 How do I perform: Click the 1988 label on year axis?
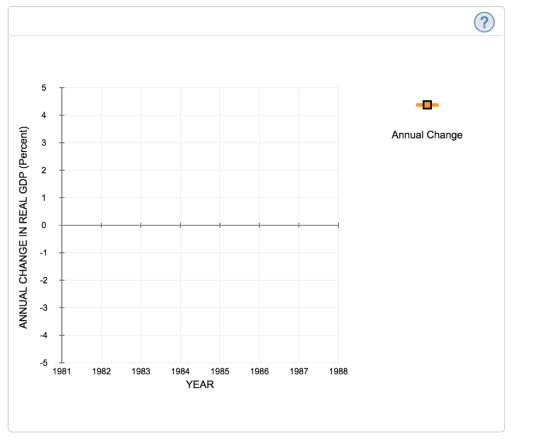pyautogui.click(x=338, y=371)
